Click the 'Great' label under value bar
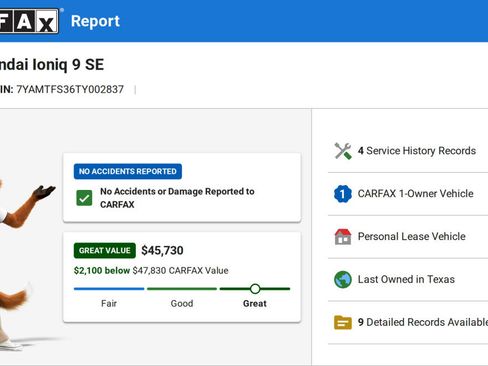Image resolution: width=488 pixels, height=366 pixels. 255,303
